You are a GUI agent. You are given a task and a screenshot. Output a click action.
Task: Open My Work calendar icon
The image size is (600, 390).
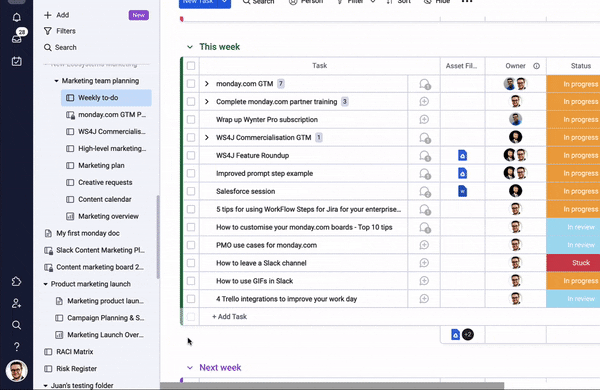coord(16,61)
